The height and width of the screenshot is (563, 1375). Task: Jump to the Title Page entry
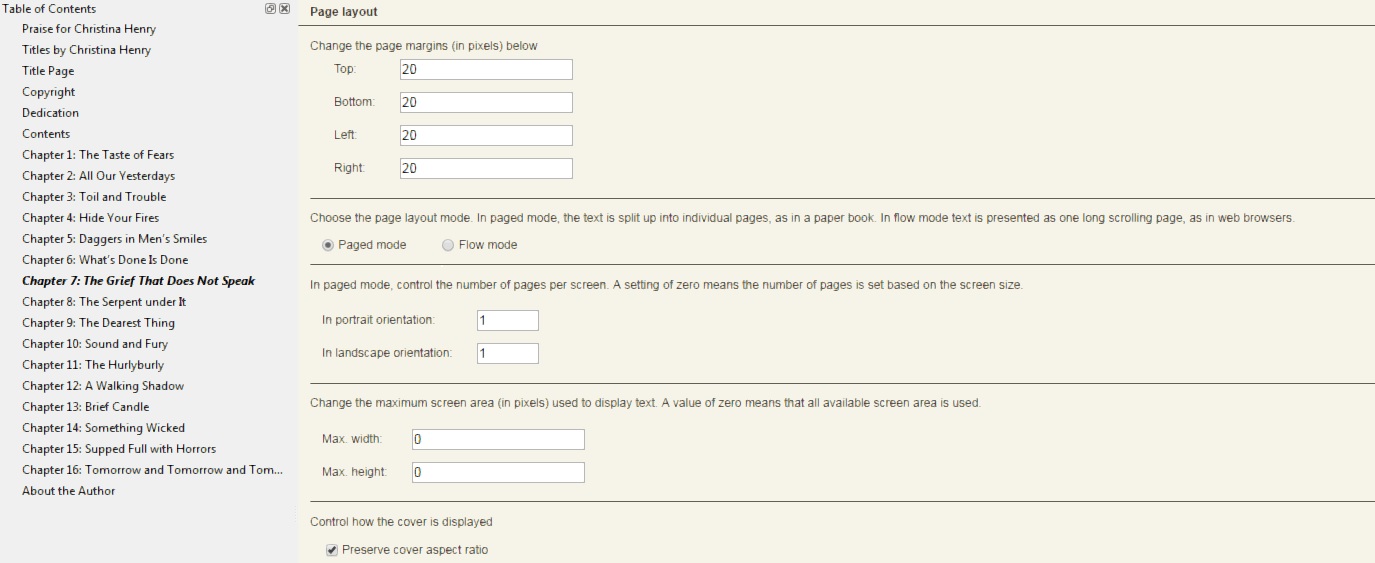pyautogui.click(x=48, y=71)
